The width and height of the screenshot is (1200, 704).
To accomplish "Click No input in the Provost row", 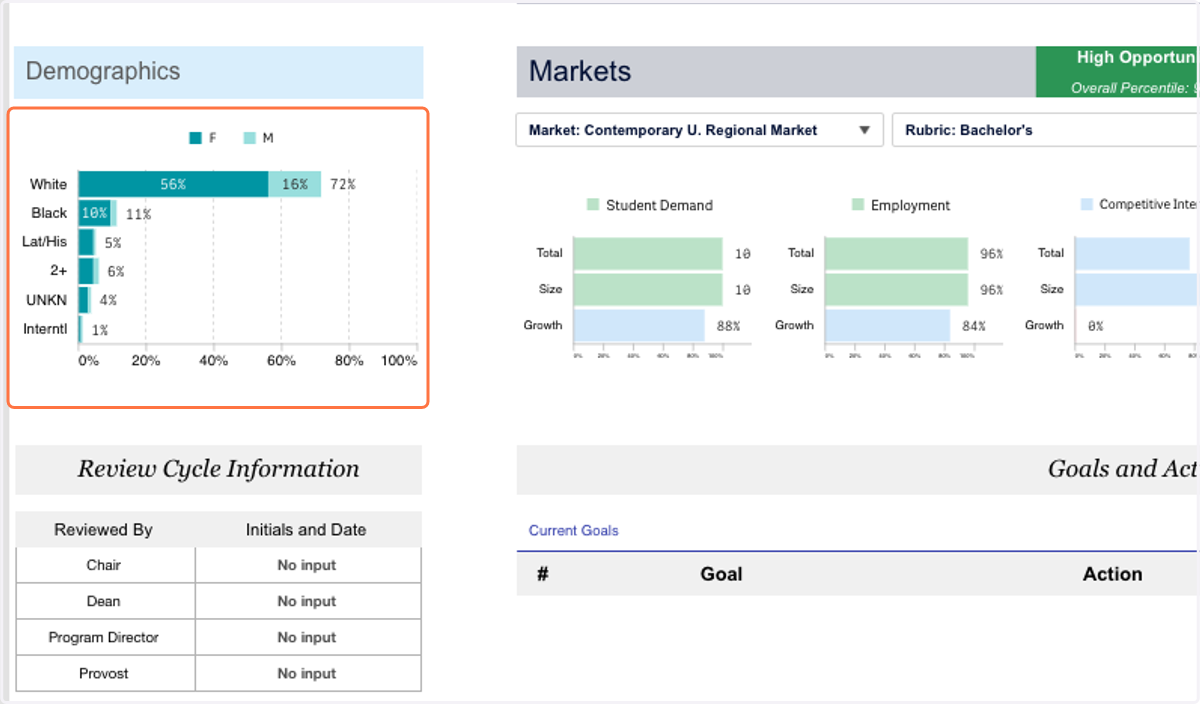I will [x=306, y=673].
